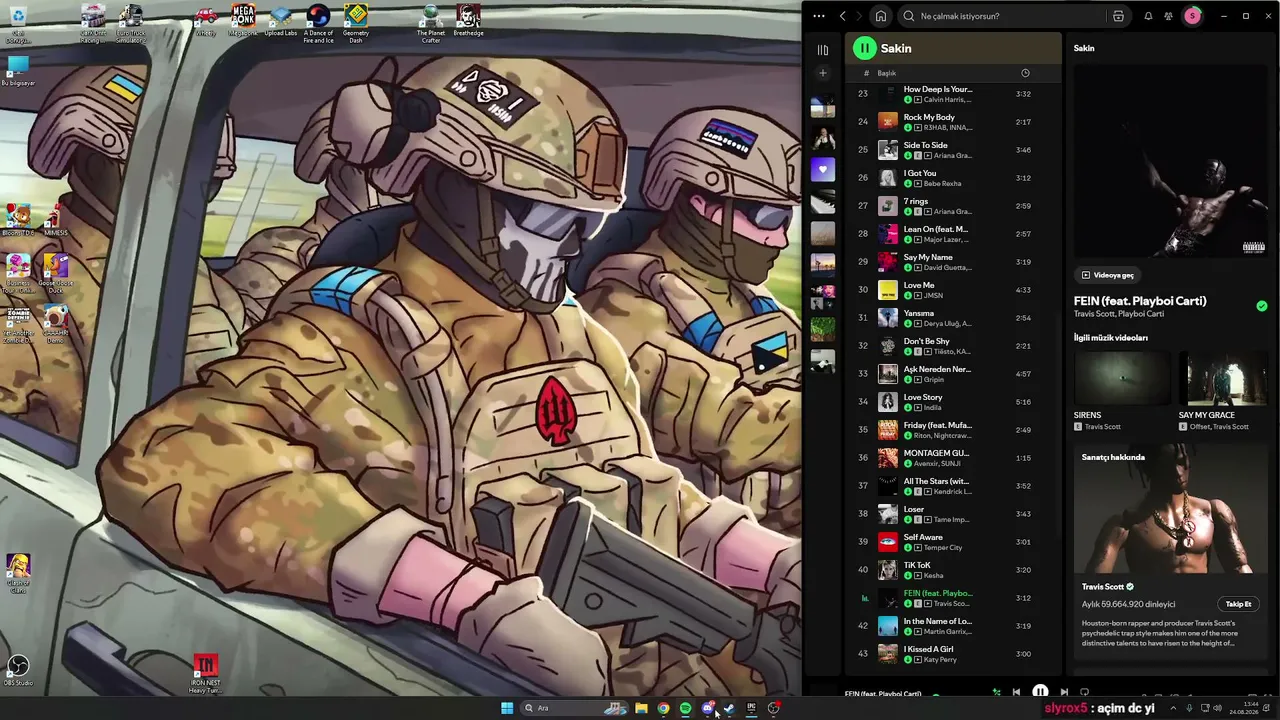This screenshot has height=720, width=1280.
Task: Play track "How Deep Is Your..."
Action: tap(953, 94)
